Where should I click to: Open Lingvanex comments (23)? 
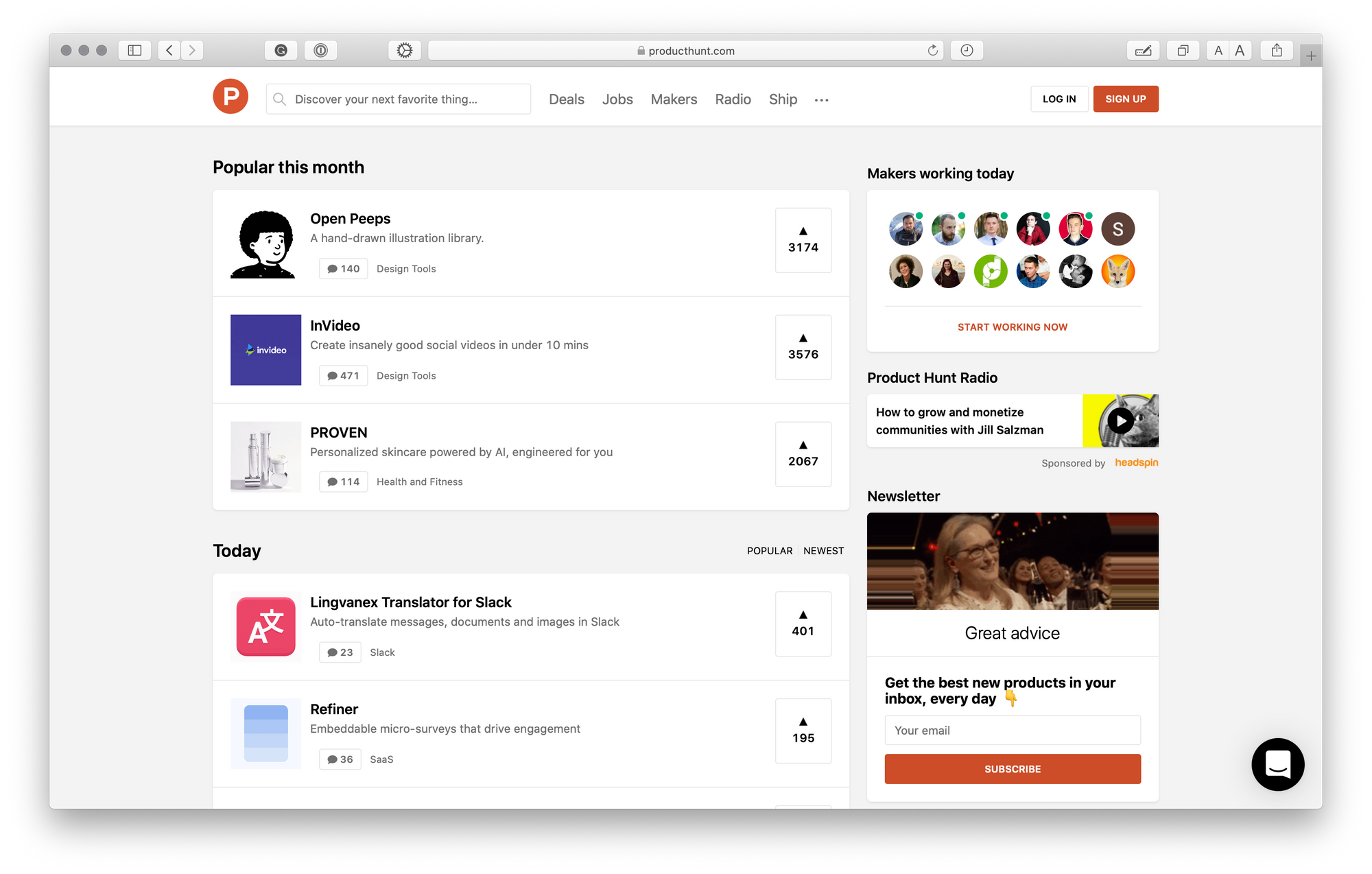340,652
